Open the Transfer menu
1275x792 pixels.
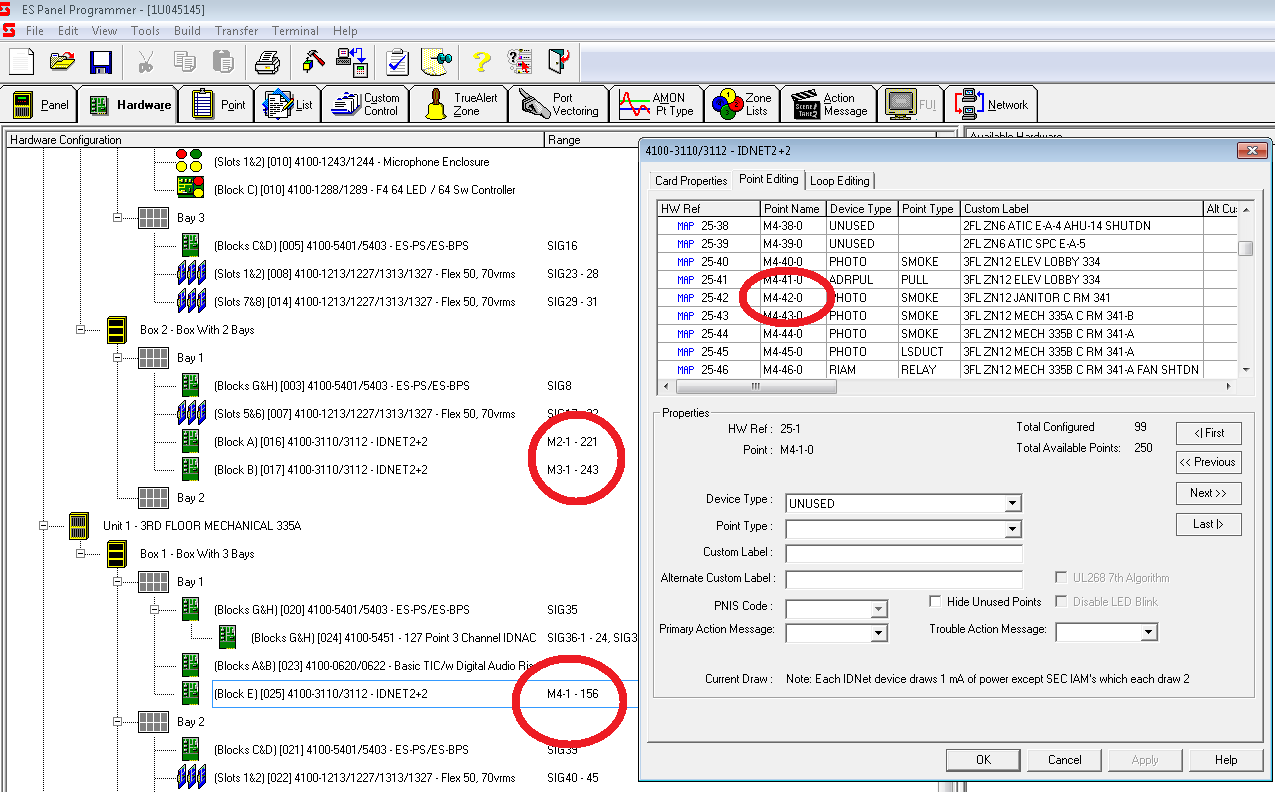236,31
